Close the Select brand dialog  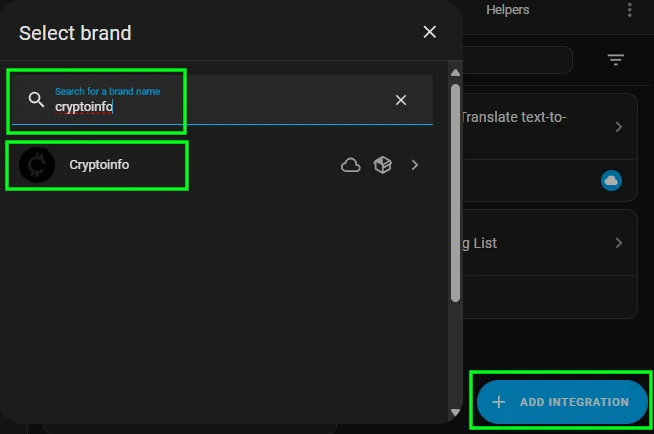coord(429,32)
